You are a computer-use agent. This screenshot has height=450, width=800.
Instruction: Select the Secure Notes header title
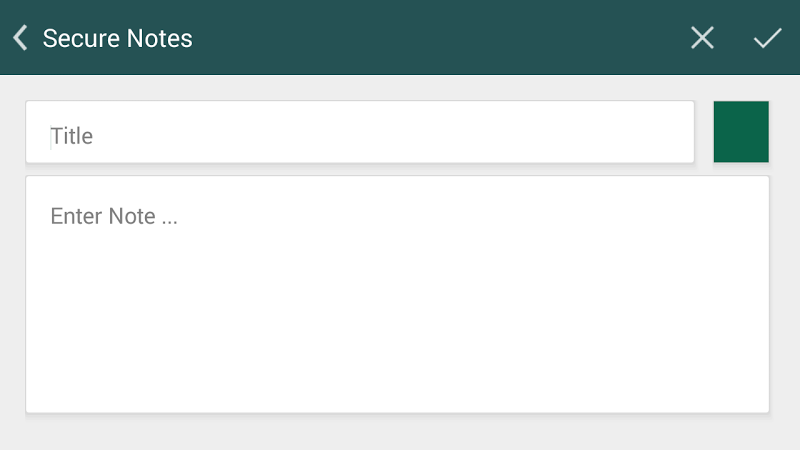click(x=117, y=38)
